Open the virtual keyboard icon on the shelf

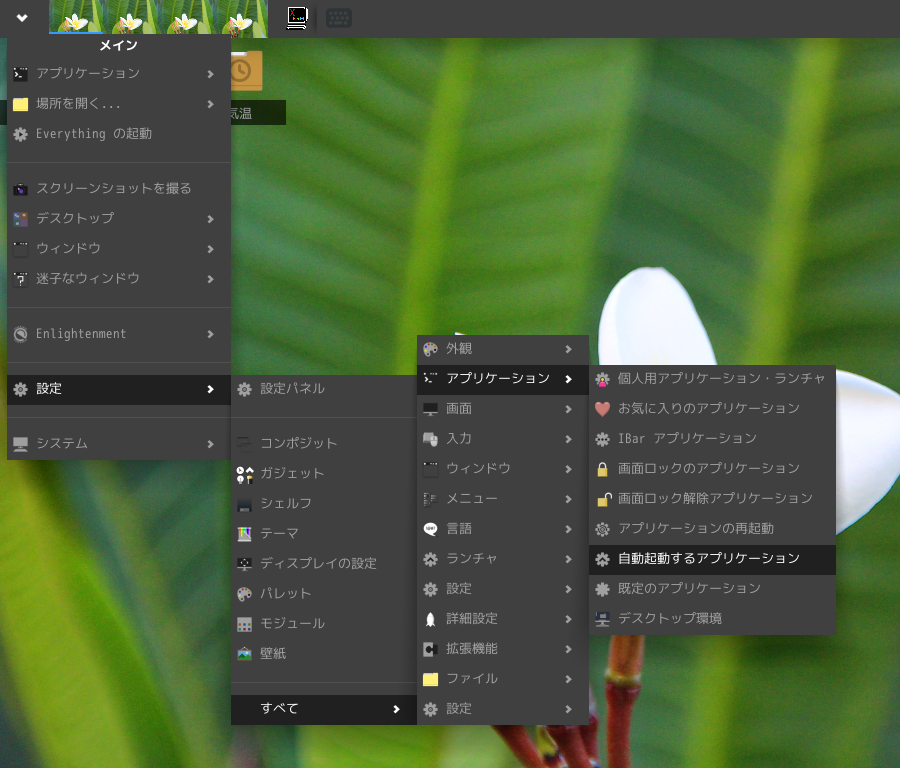339,18
